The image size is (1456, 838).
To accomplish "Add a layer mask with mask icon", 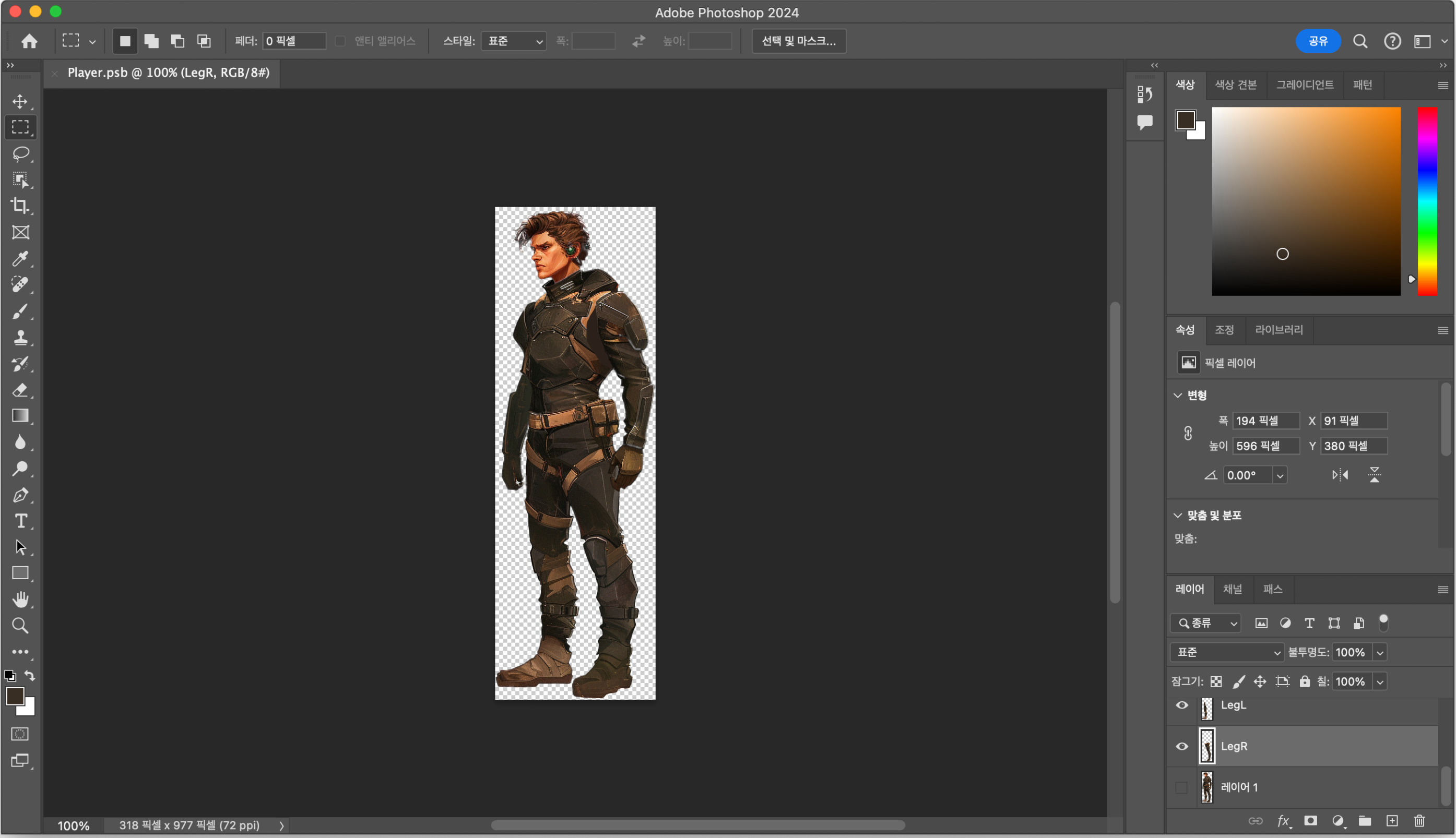I will click(1310, 821).
